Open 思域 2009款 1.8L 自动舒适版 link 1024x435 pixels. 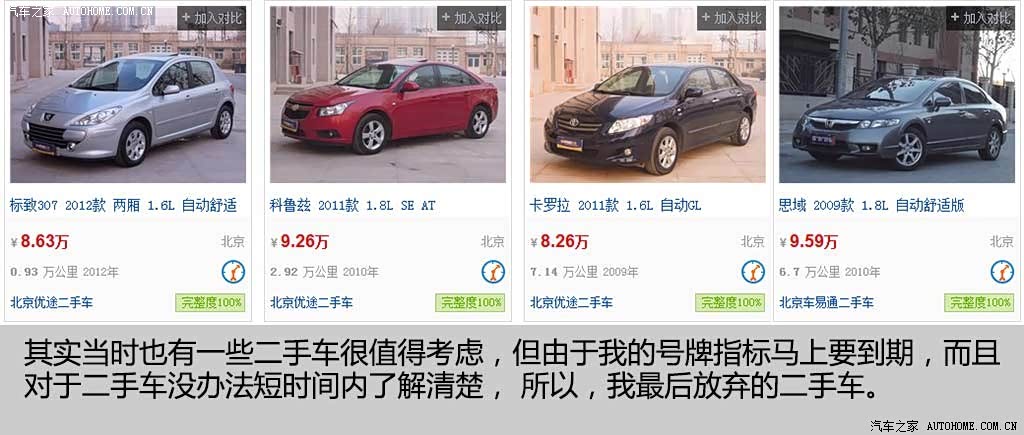871,206
